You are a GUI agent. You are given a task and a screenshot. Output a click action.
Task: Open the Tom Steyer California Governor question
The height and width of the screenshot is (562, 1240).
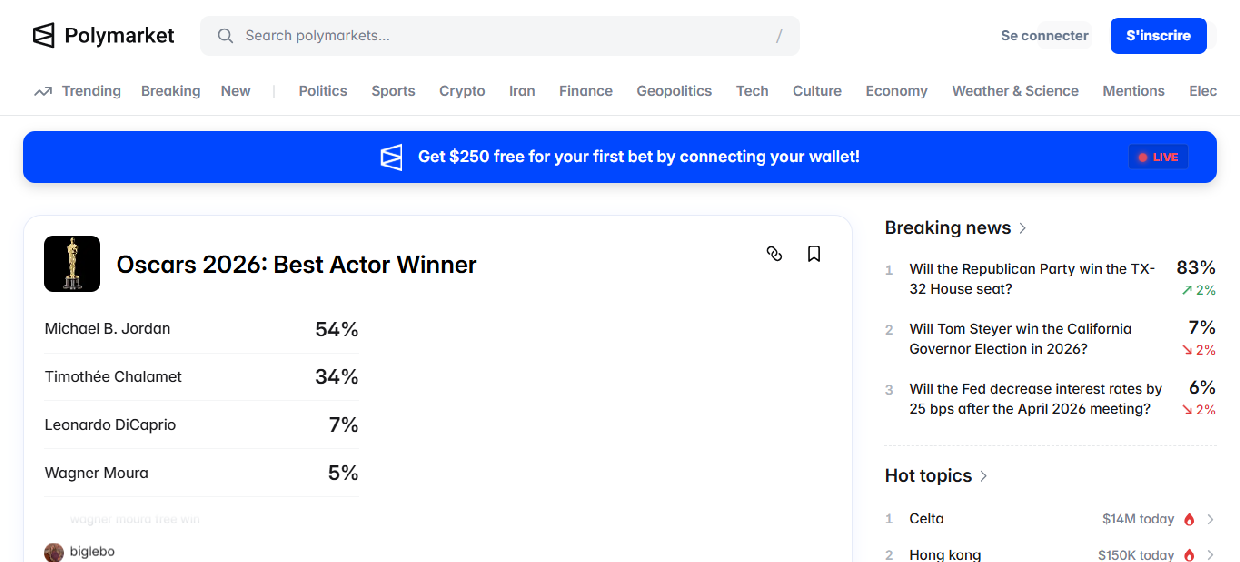coord(1020,339)
